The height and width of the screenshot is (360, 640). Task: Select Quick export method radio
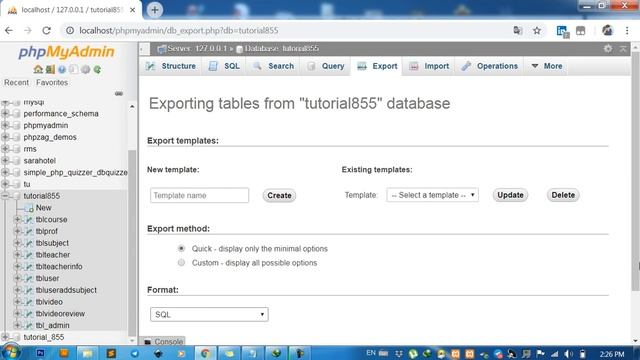(181, 249)
